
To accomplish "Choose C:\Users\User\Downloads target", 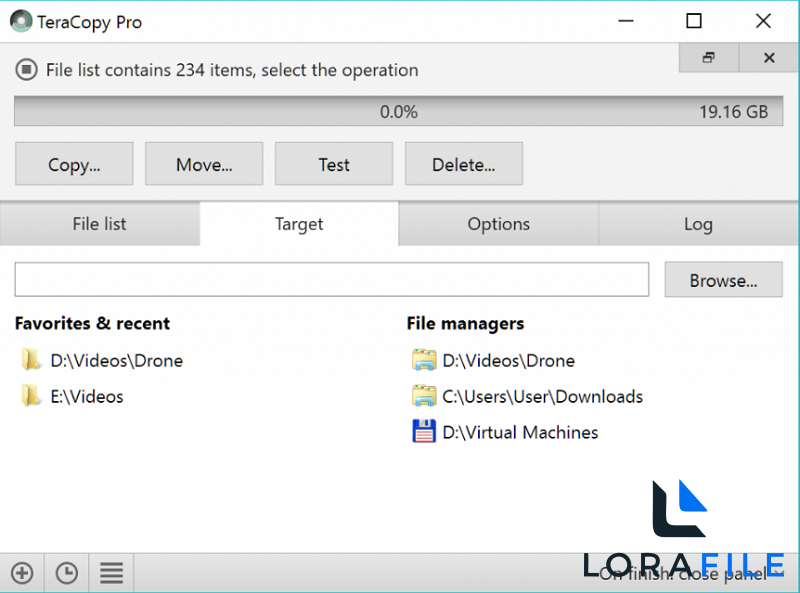I will pyautogui.click(x=542, y=397).
